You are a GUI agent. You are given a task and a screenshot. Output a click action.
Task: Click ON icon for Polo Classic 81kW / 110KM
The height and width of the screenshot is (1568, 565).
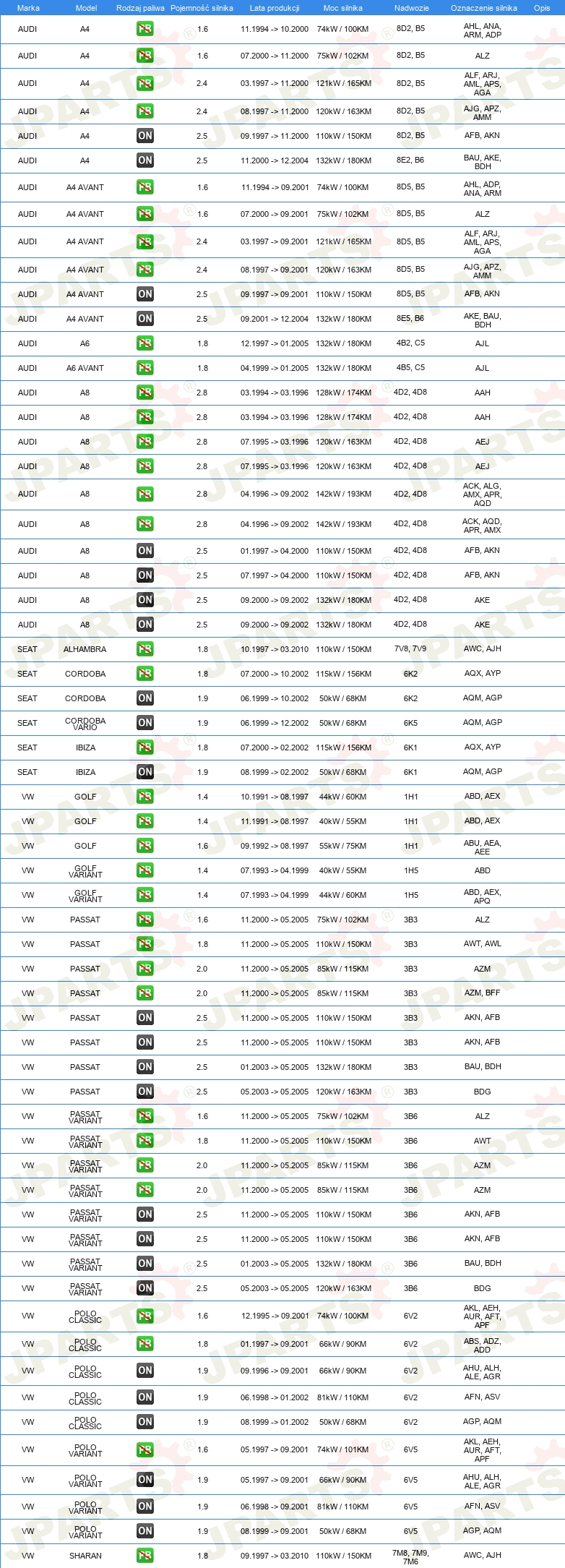point(145,1397)
